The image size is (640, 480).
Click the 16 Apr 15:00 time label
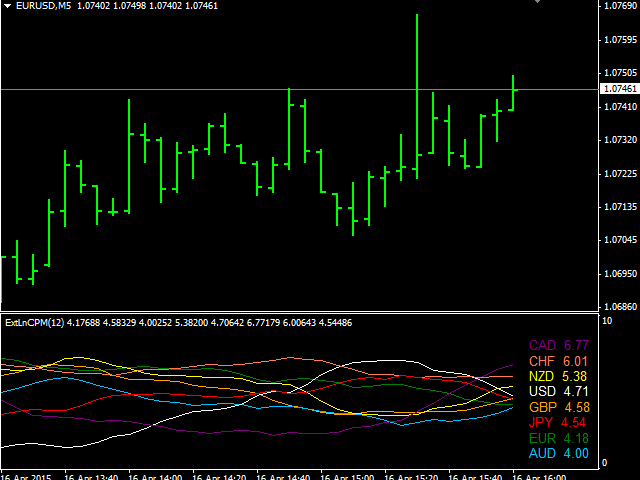351,474
